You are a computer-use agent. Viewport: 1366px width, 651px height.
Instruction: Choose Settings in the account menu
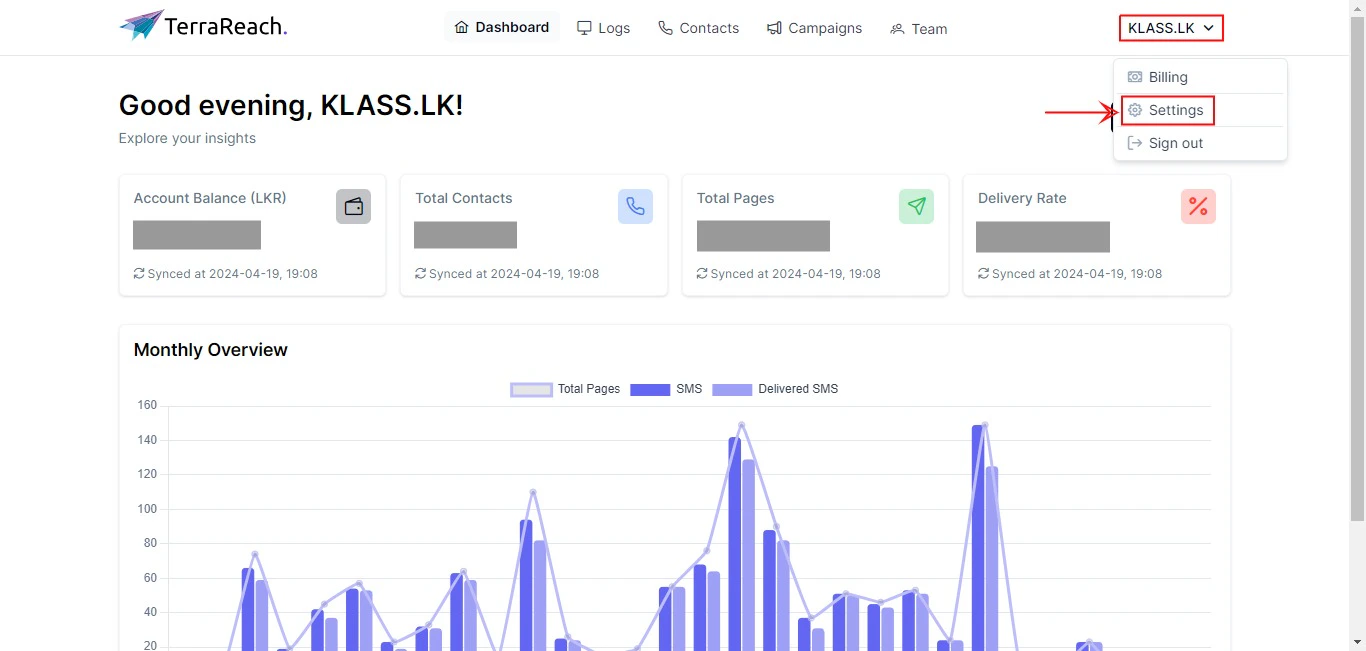coord(1200,110)
